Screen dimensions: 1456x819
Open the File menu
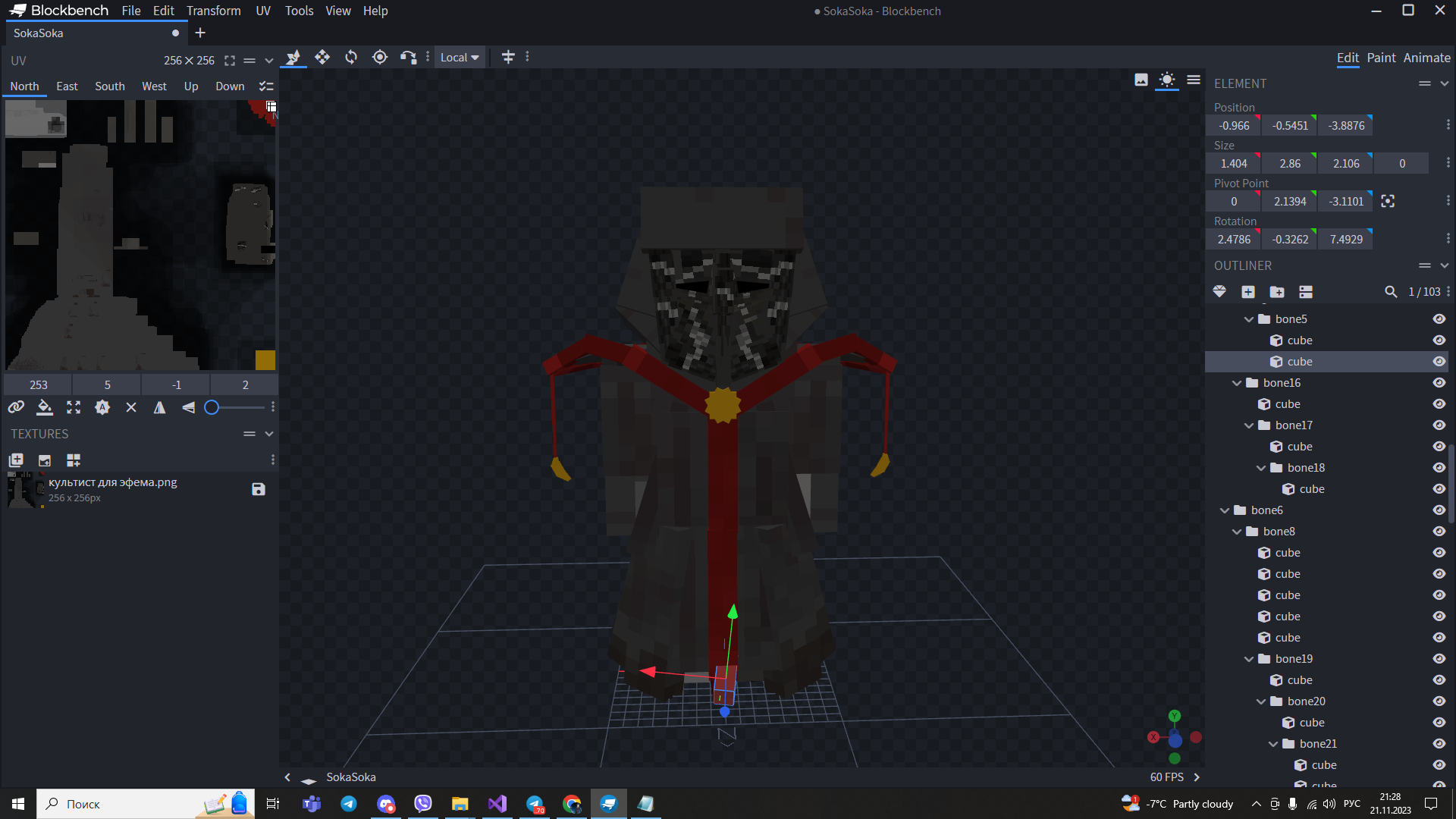tap(131, 11)
